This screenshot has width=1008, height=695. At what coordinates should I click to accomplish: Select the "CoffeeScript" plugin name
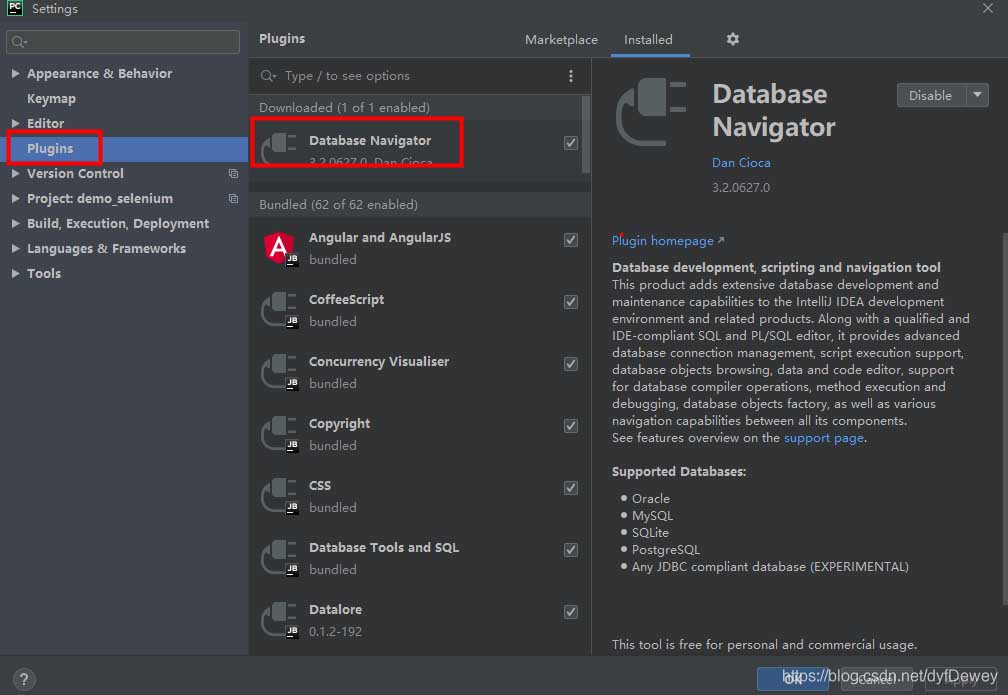346,300
